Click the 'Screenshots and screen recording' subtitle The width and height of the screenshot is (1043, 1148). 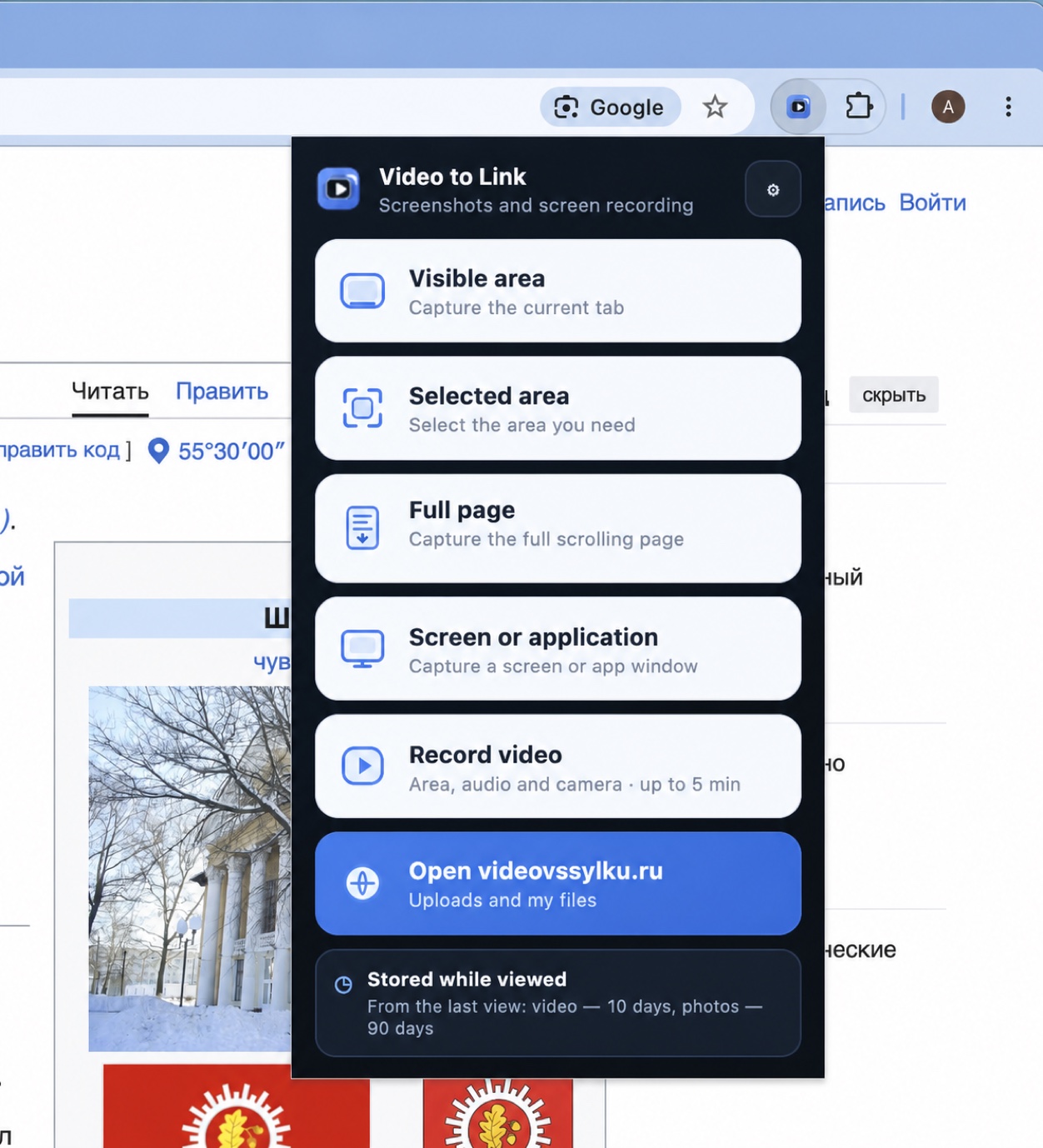click(x=536, y=205)
